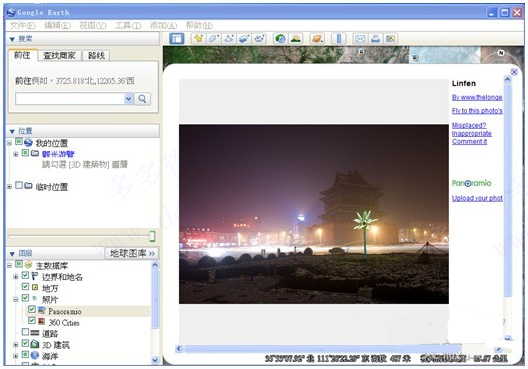Open the 工具(T) menu
This screenshot has height=369, width=528.
tap(128, 25)
